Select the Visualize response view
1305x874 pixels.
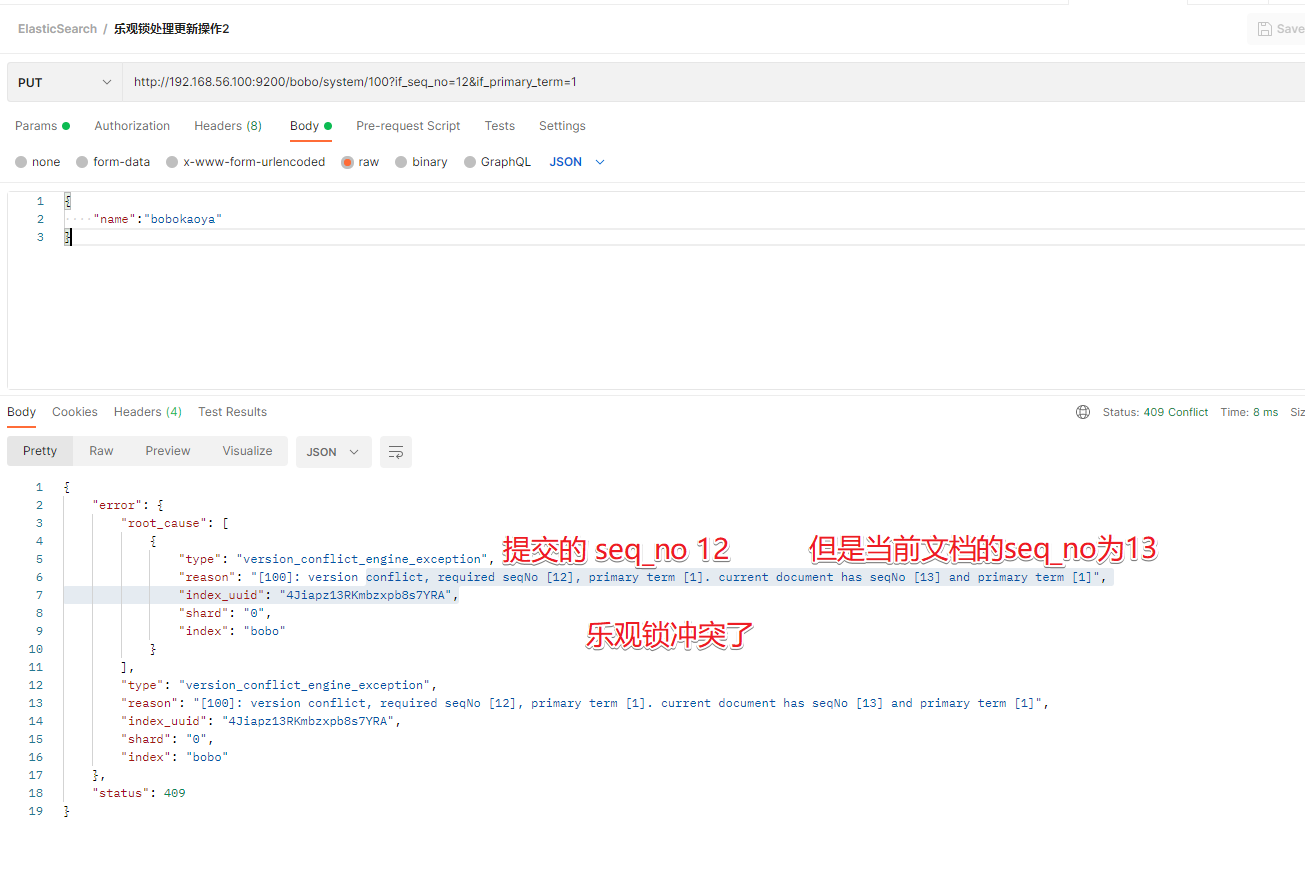[x=247, y=451]
